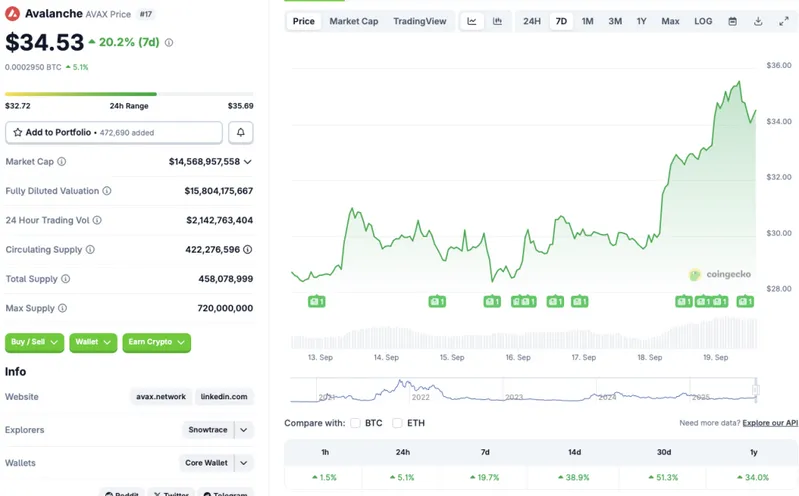Click the Avalanche logo icon
This screenshot has height=496, width=799.
pyautogui.click(x=12, y=14)
